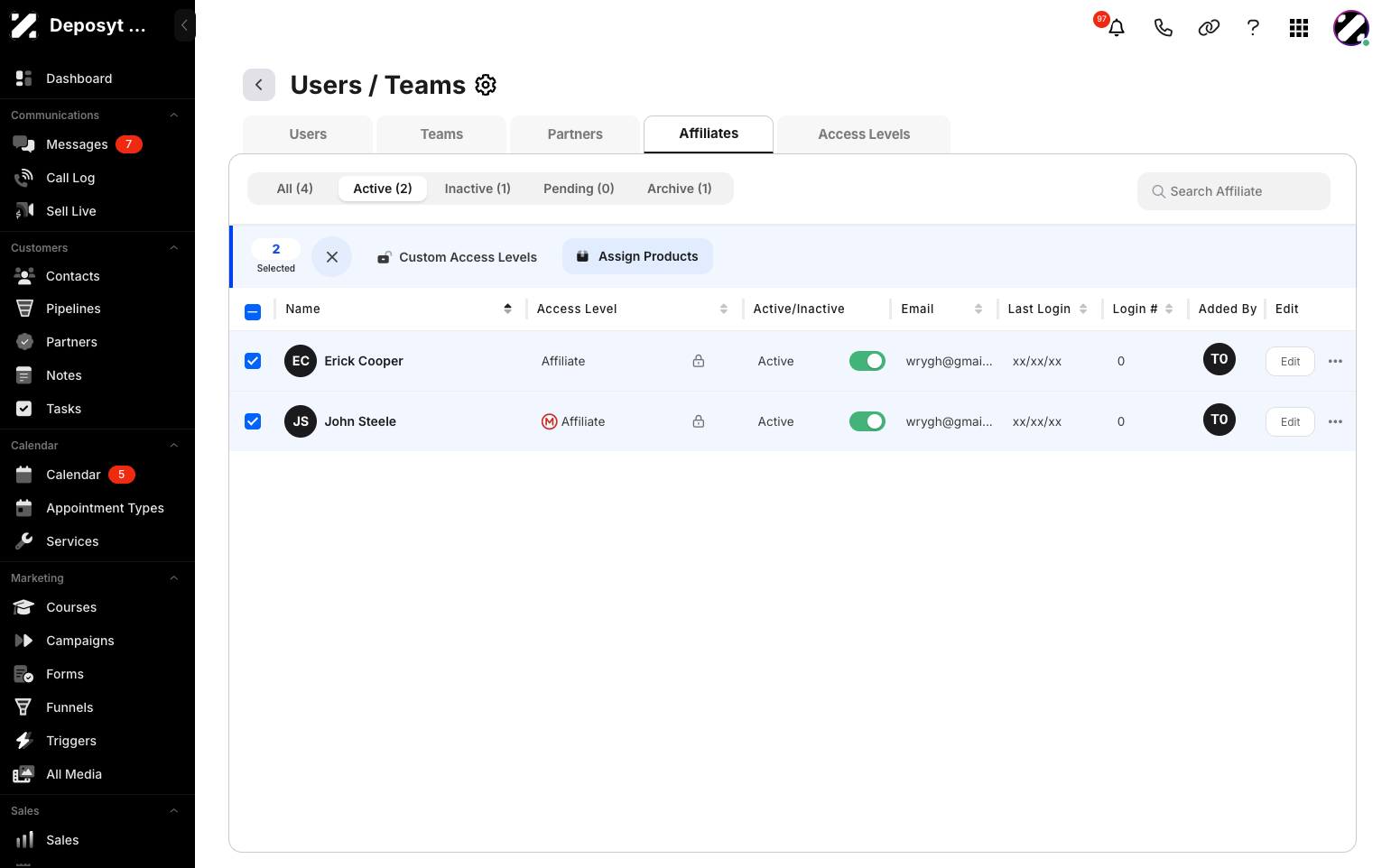Click lock icon in John Steele row
Image resolution: width=1391 pixels, height=868 pixels.
[699, 421]
